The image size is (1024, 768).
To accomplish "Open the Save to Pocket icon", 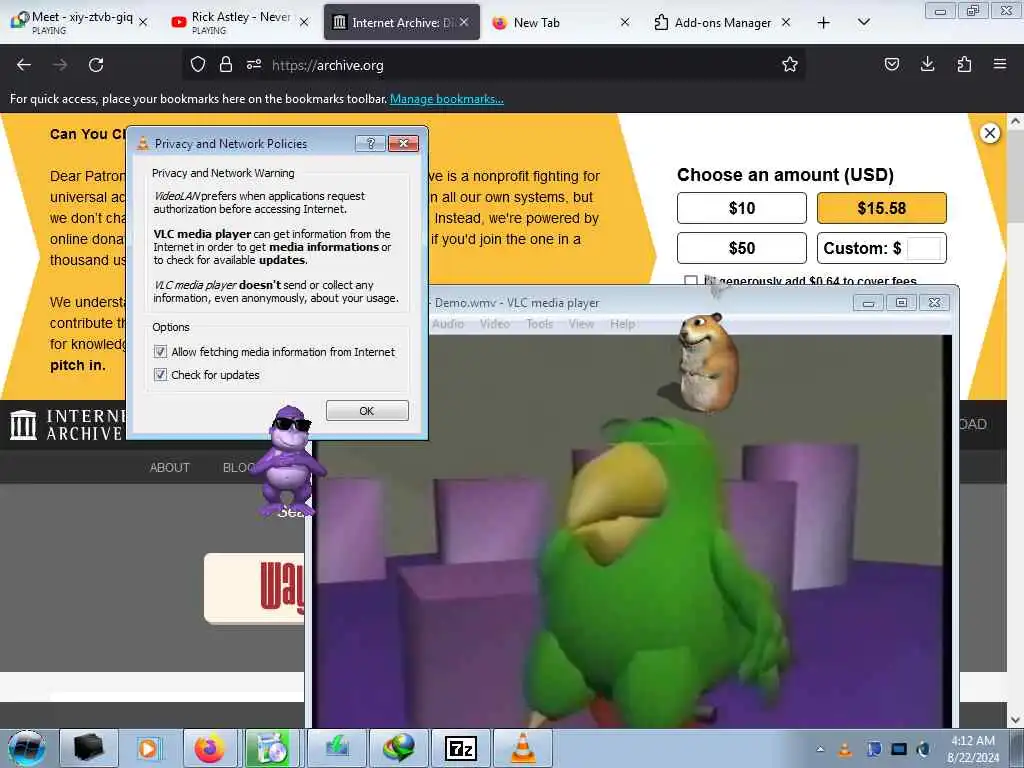I will (891, 64).
